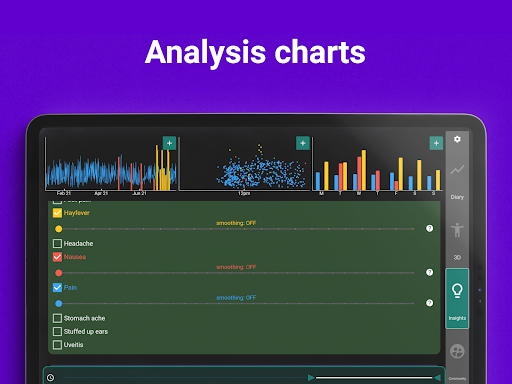The width and height of the screenshot is (512, 384).
Task: Uncheck the Pain checkbox
Action: point(57,287)
